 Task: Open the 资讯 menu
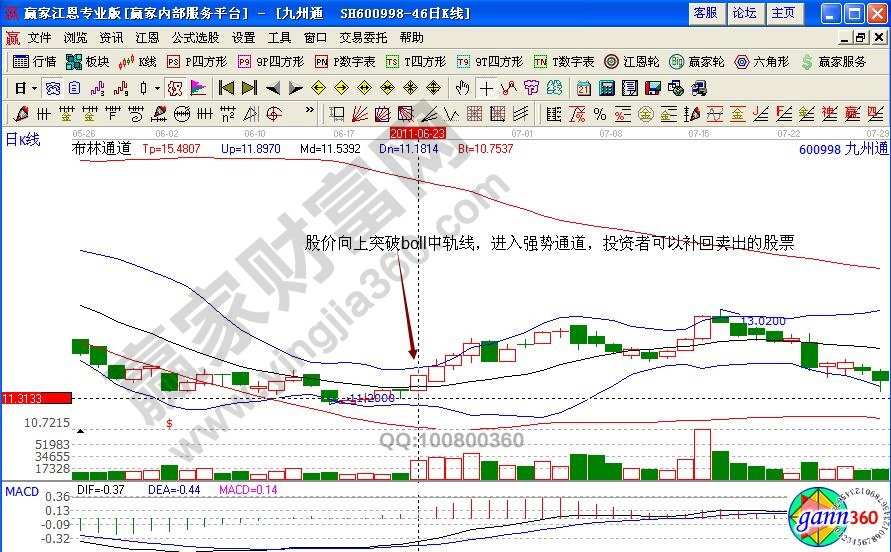point(111,38)
